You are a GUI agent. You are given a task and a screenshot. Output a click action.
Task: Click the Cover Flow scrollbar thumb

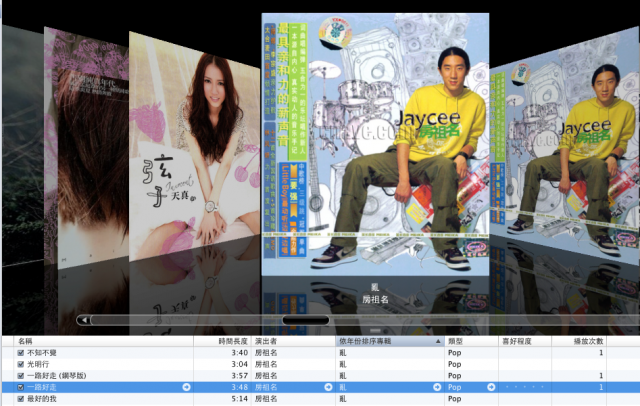pyautogui.click(x=306, y=320)
